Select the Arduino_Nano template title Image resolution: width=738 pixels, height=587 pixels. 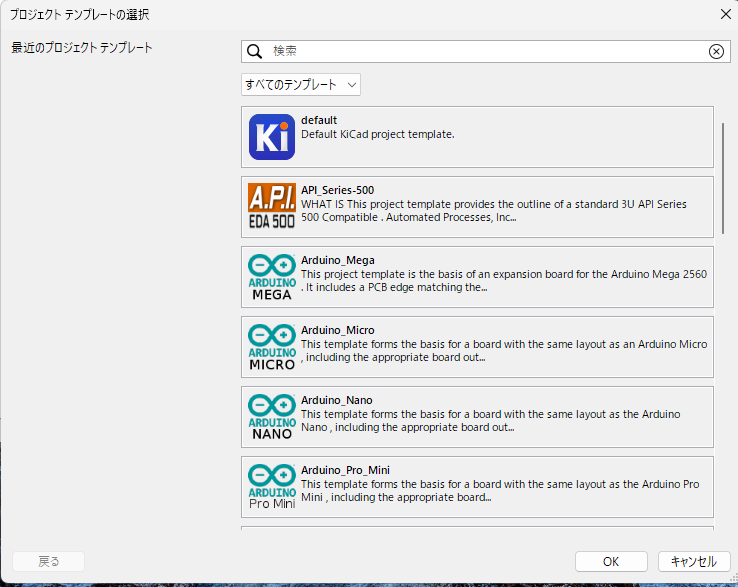(337, 400)
